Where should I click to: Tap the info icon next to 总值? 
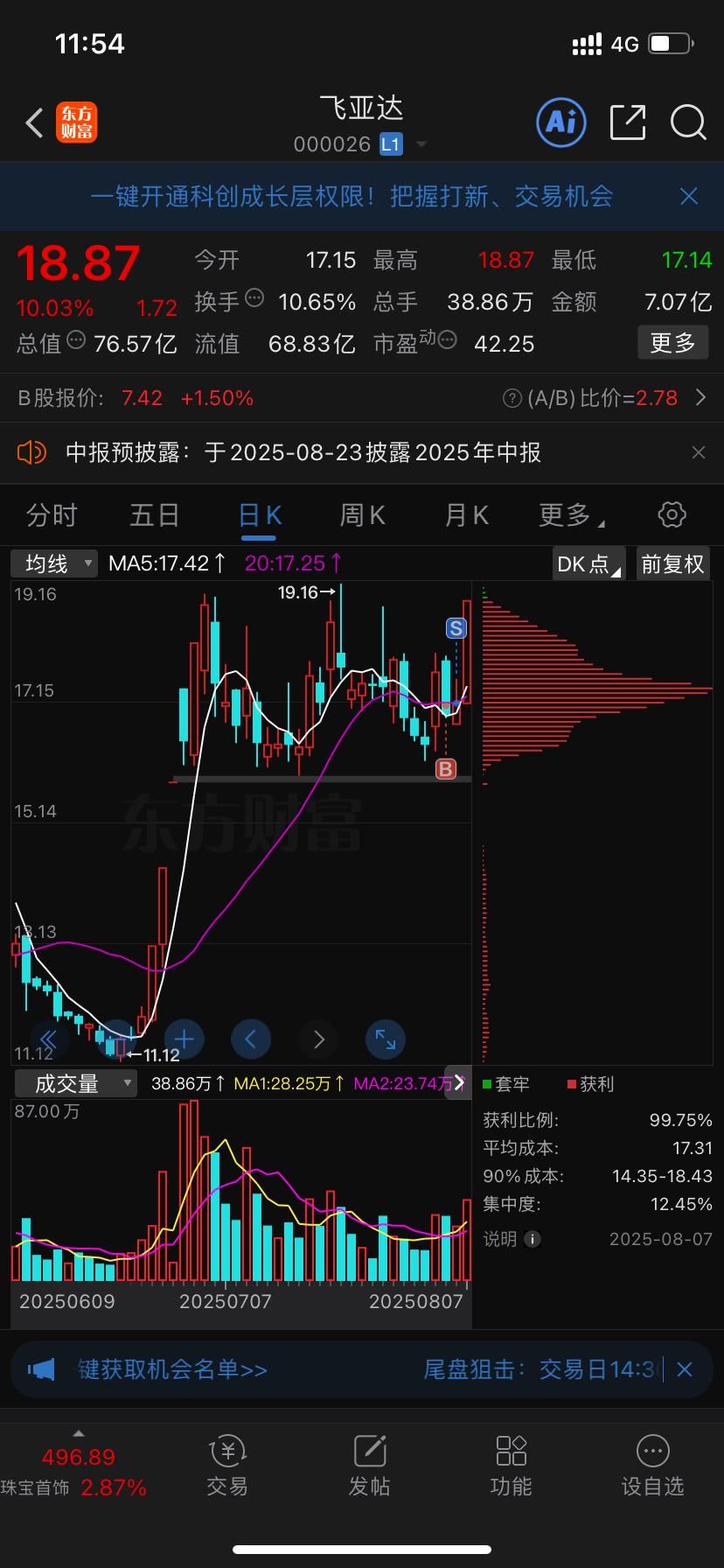pyautogui.click(x=76, y=339)
